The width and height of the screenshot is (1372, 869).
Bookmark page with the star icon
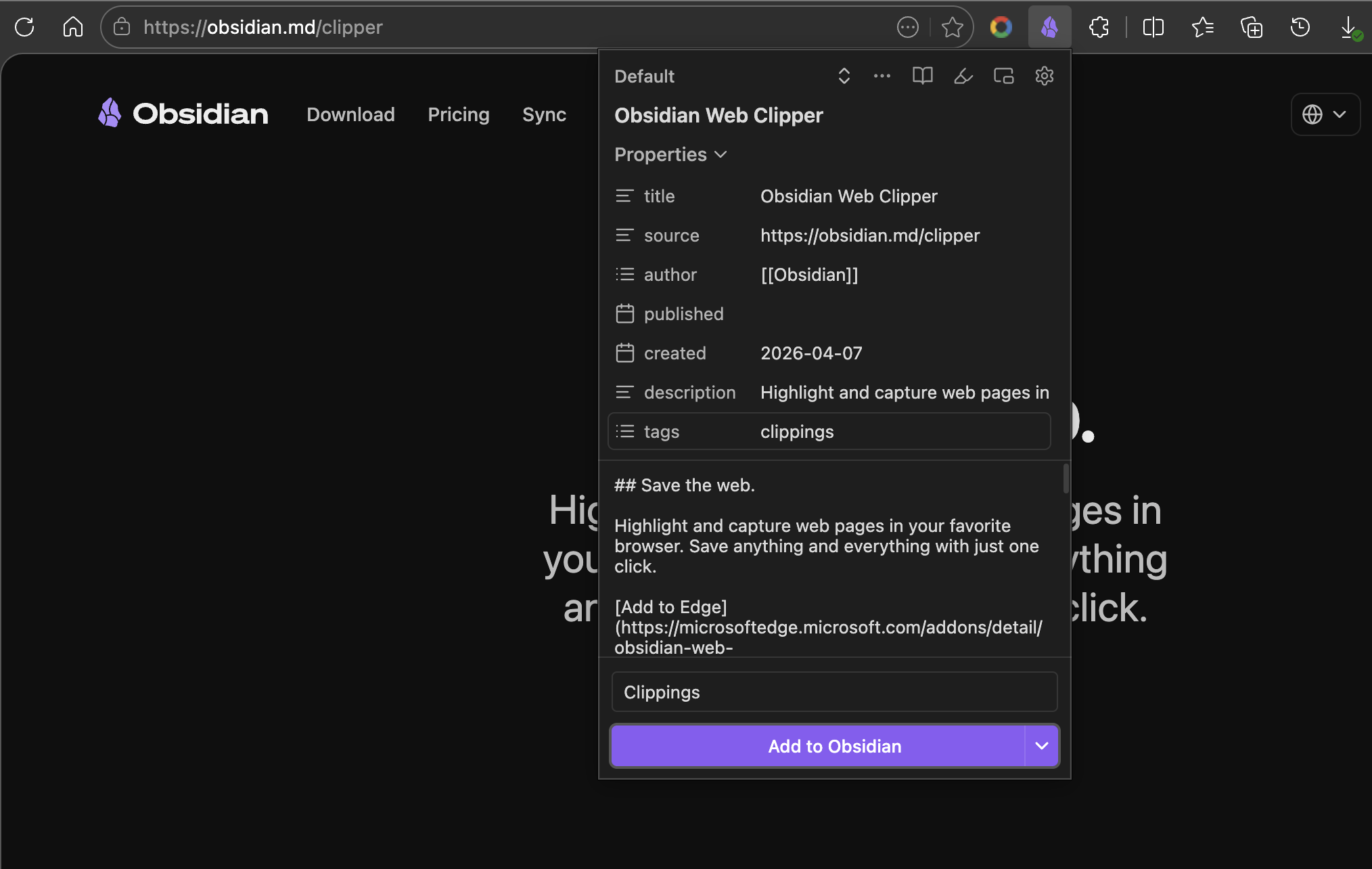(x=952, y=27)
